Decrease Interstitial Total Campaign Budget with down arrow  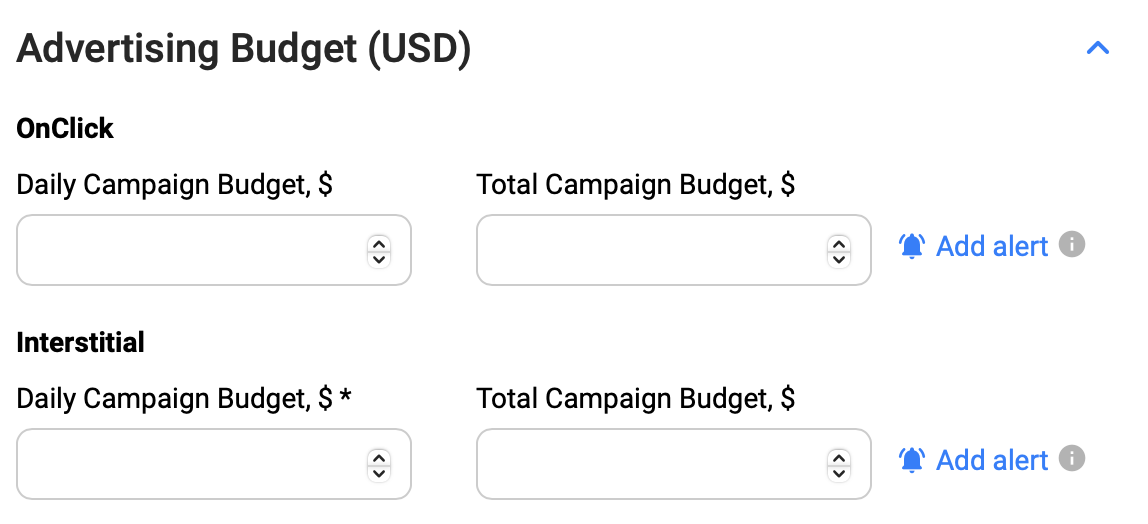839,472
